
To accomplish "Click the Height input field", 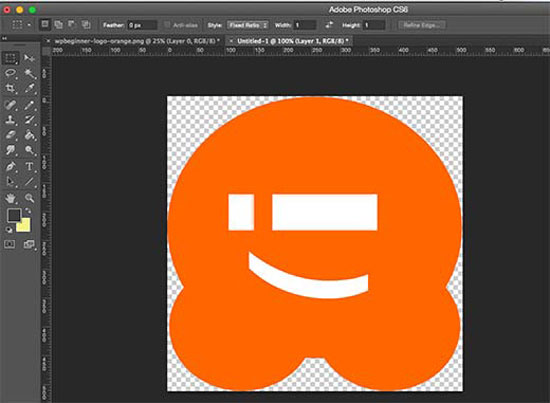I will (375, 25).
